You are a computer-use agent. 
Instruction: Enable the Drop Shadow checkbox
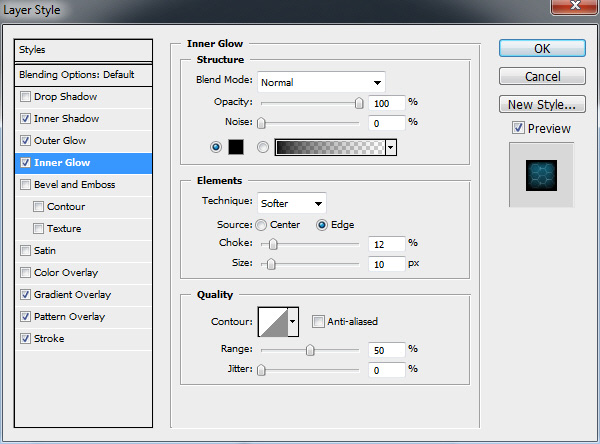[25, 96]
